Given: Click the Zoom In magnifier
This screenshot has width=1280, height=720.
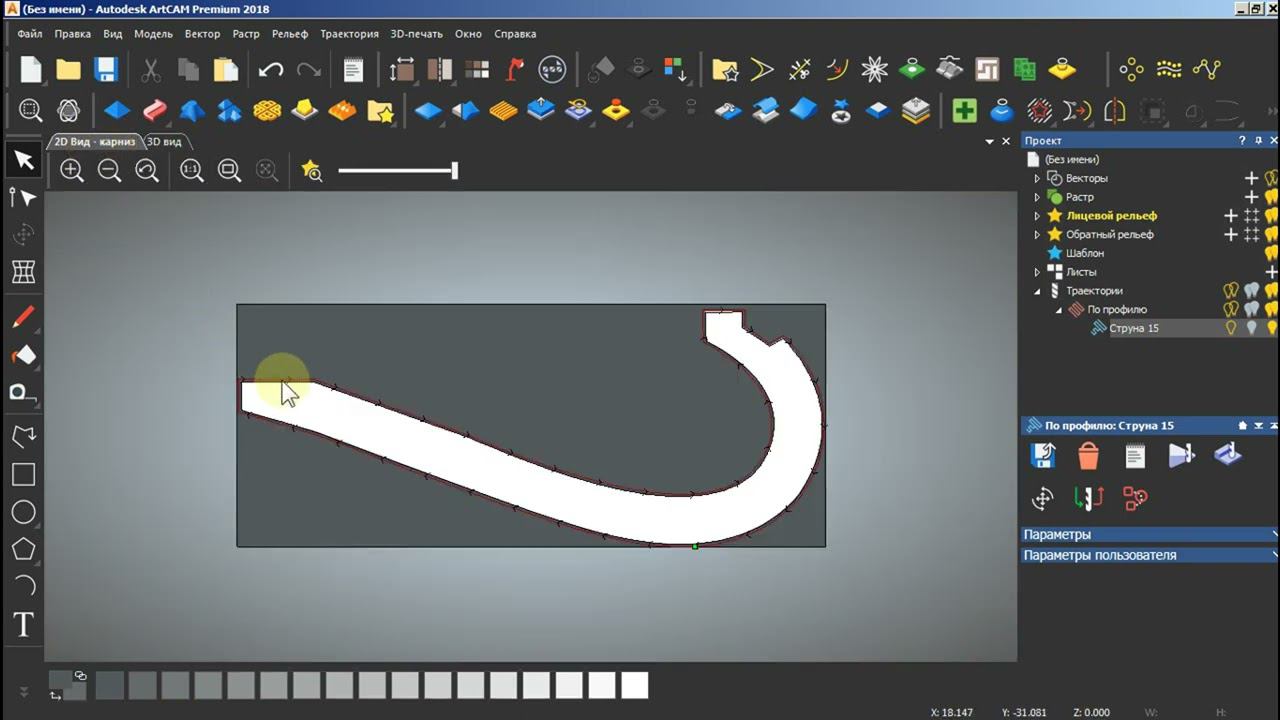Looking at the screenshot, I should click(72, 170).
